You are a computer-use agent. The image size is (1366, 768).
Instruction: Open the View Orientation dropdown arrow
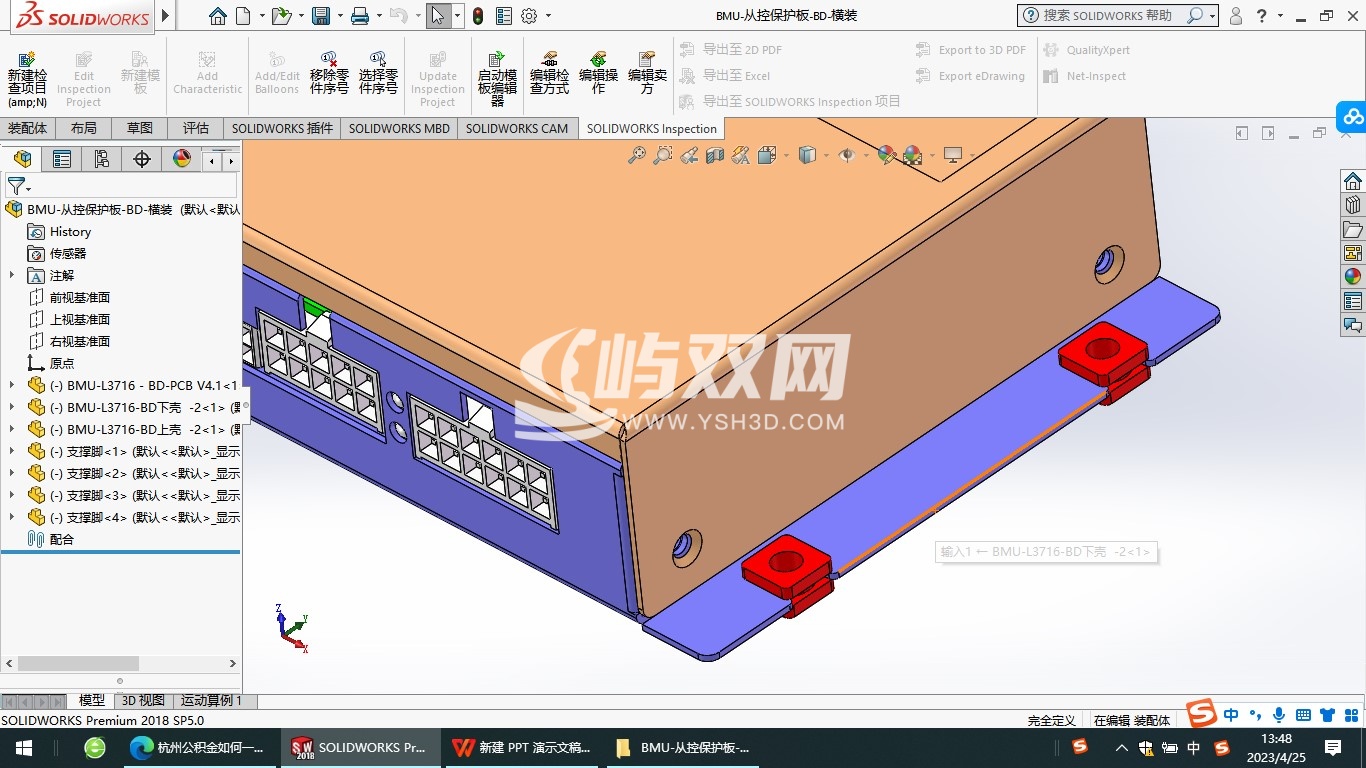[x=786, y=155]
